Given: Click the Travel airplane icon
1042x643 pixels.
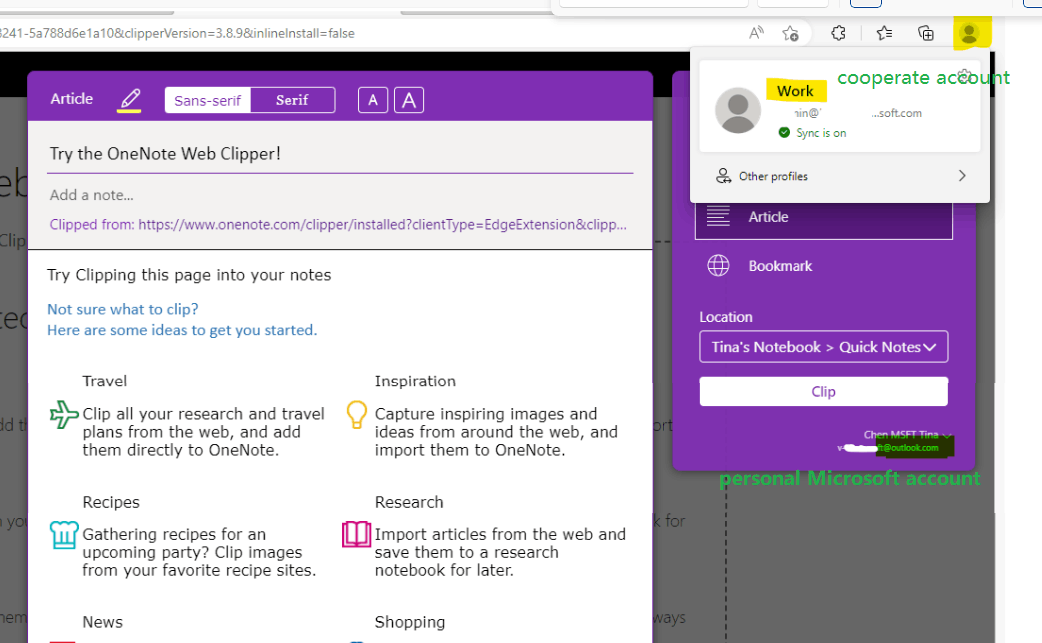Looking at the screenshot, I should pos(64,414).
